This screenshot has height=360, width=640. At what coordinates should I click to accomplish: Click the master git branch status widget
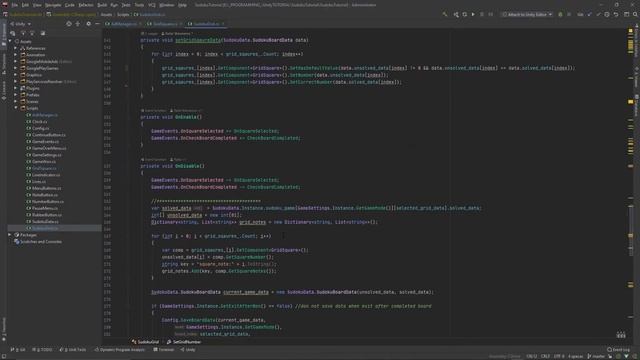pos(596,356)
